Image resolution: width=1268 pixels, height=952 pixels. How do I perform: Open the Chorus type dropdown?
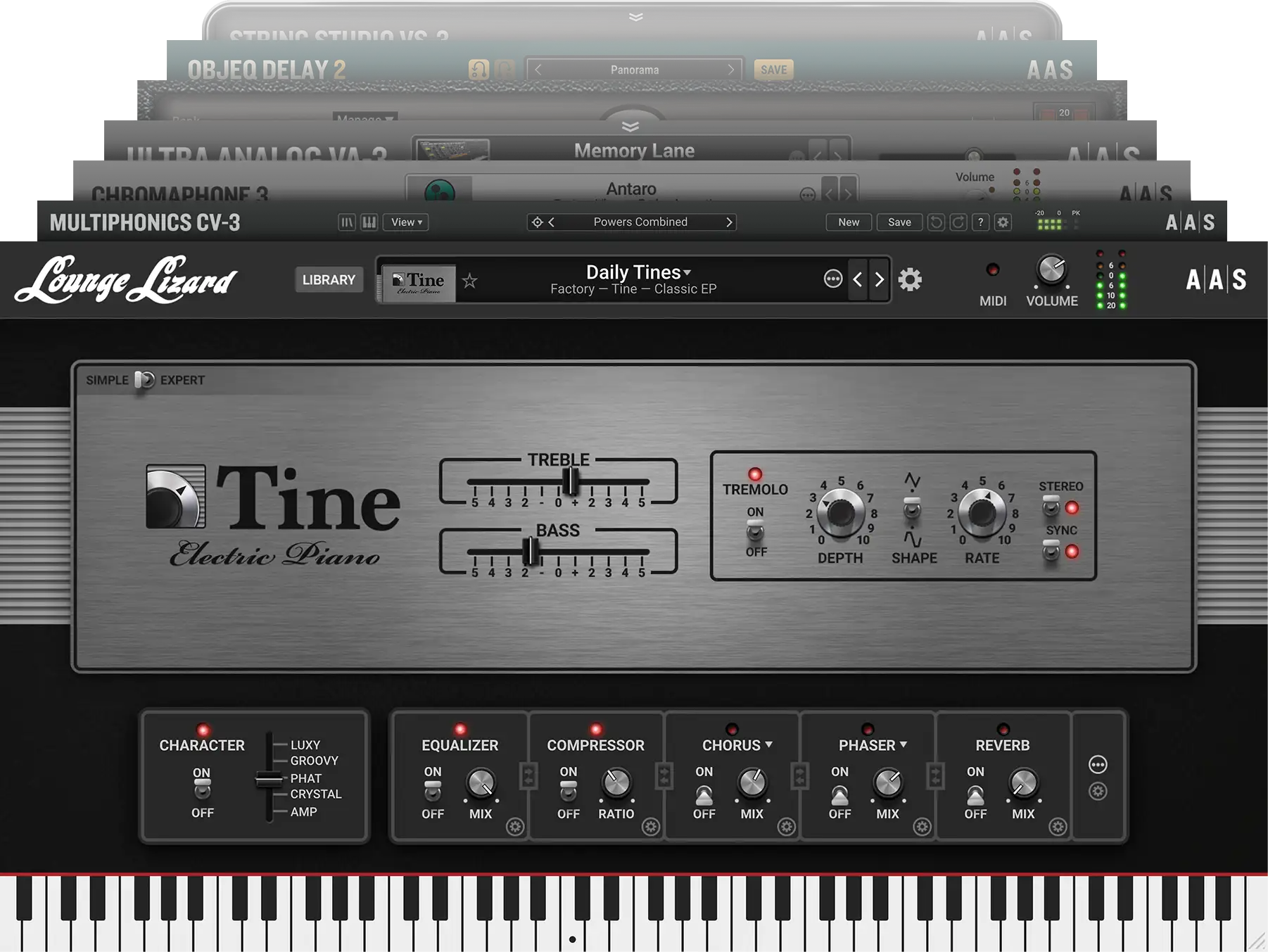768,745
